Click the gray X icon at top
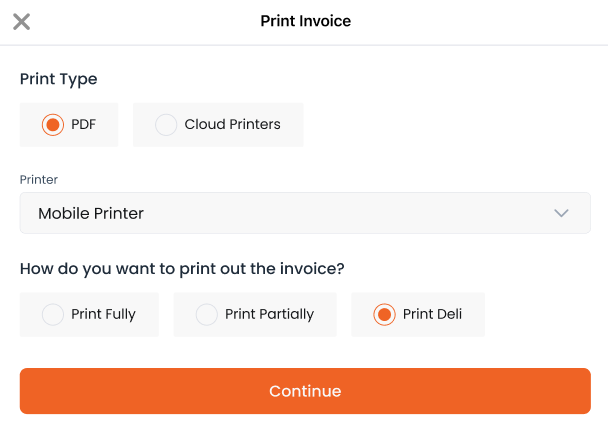The image size is (608, 434). [x=21, y=21]
